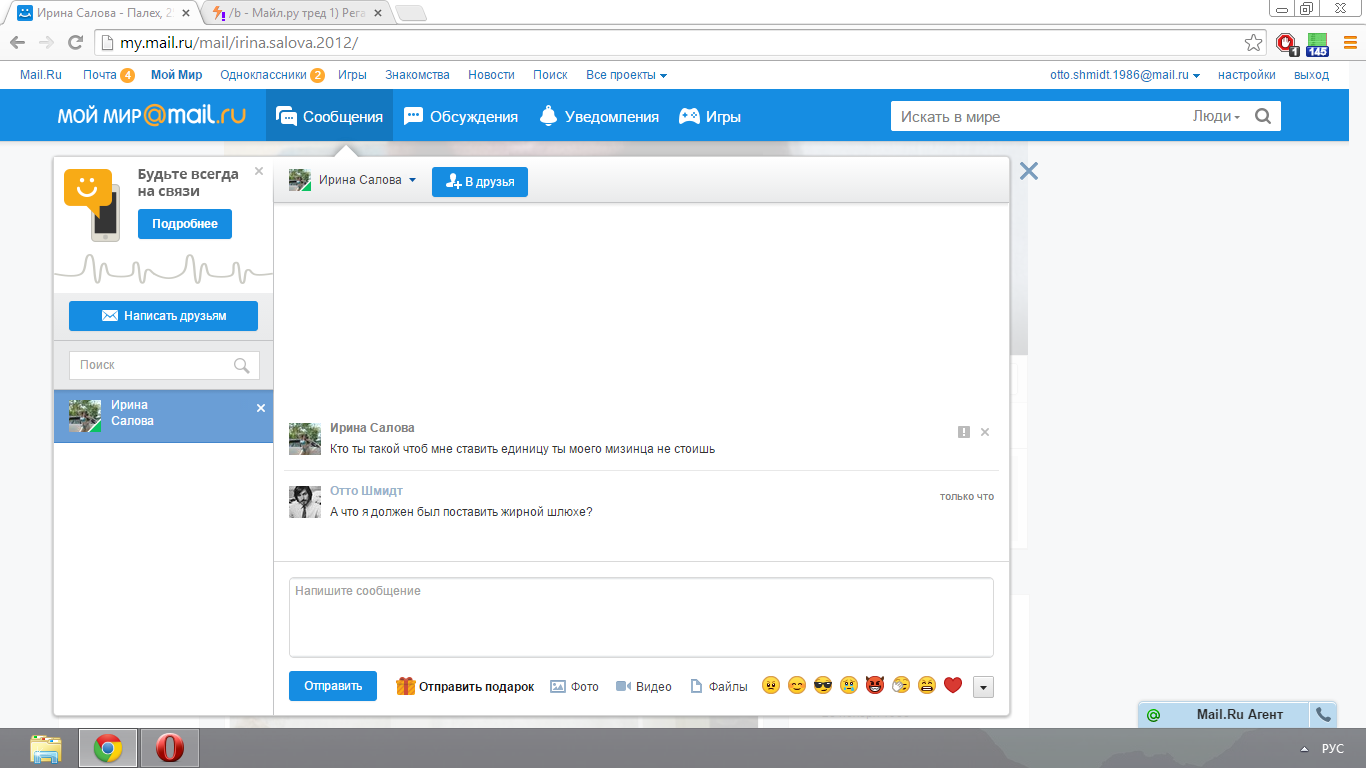Screen dimensions: 1366x768
Task: Add Ирина Салова via 'В друзья'
Action: [480, 181]
